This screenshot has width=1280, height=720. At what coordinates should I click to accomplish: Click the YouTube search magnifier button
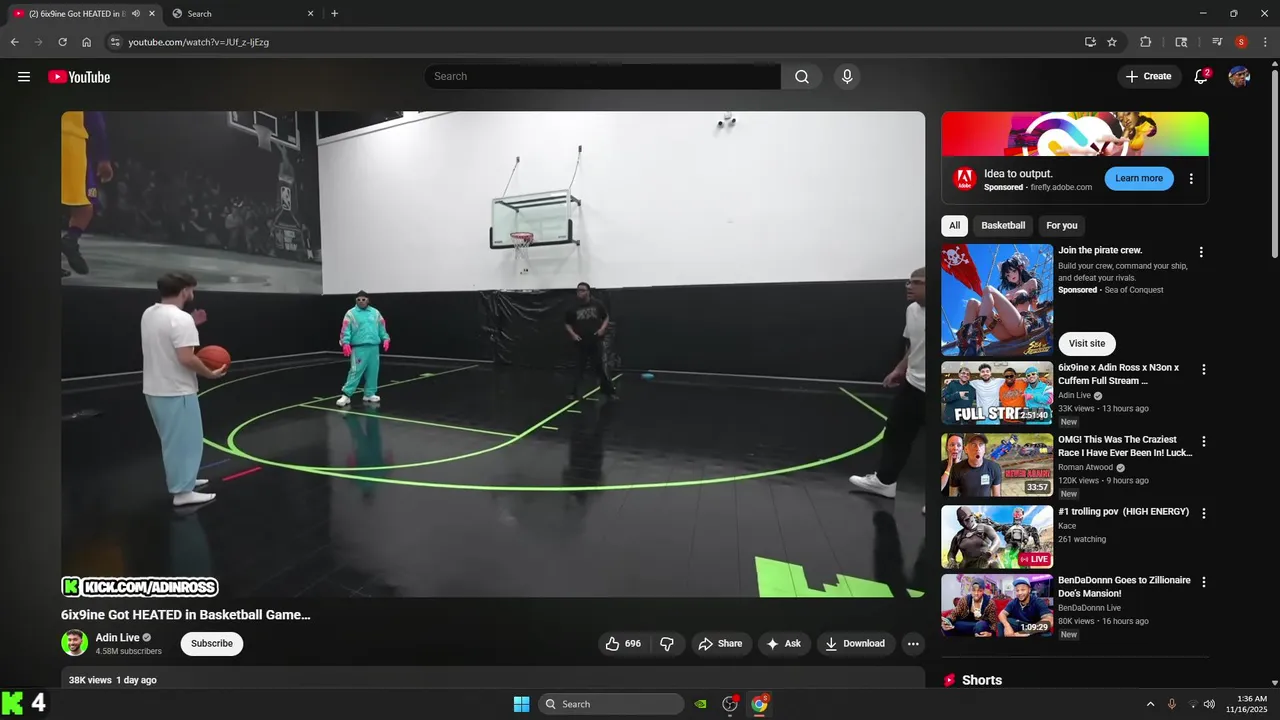pyautogui.click(x=802, y=77)
